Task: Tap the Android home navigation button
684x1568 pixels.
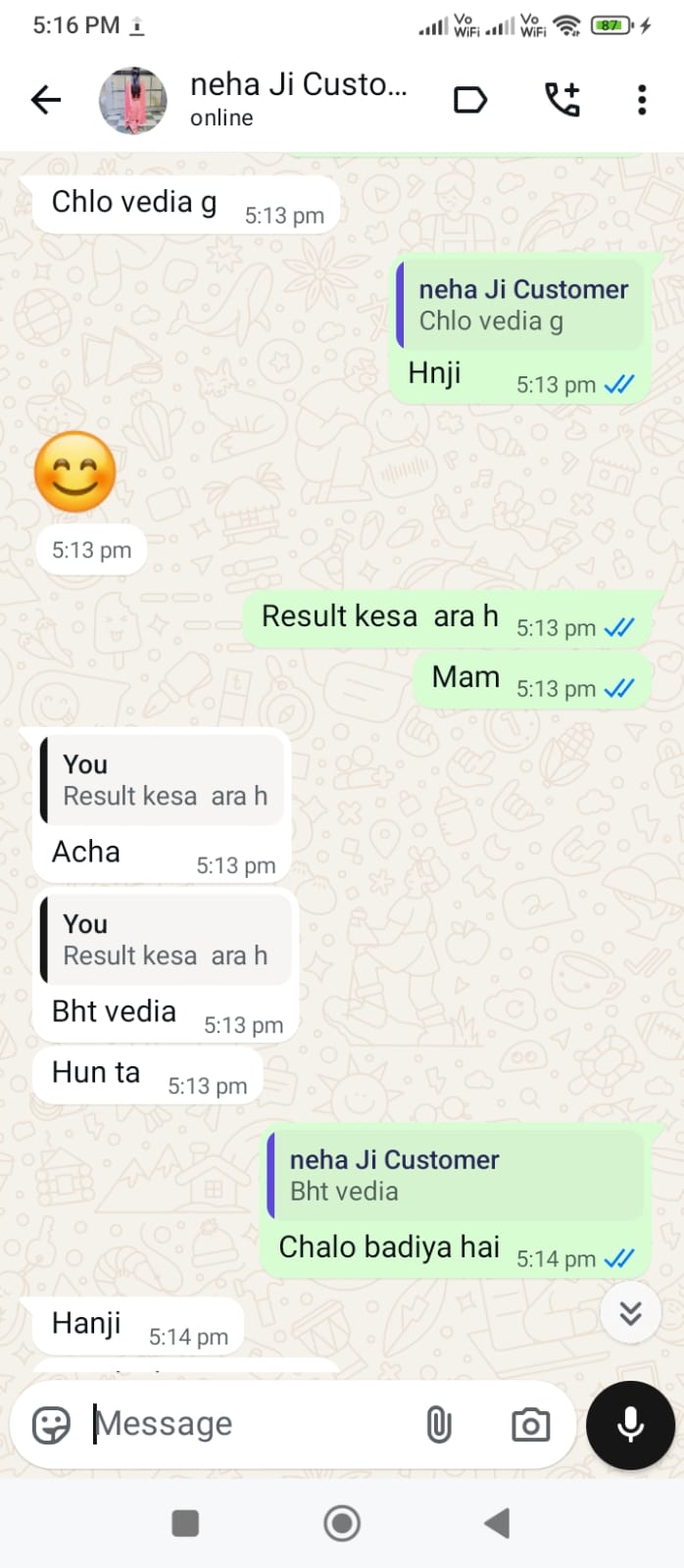Action: 342,1523
